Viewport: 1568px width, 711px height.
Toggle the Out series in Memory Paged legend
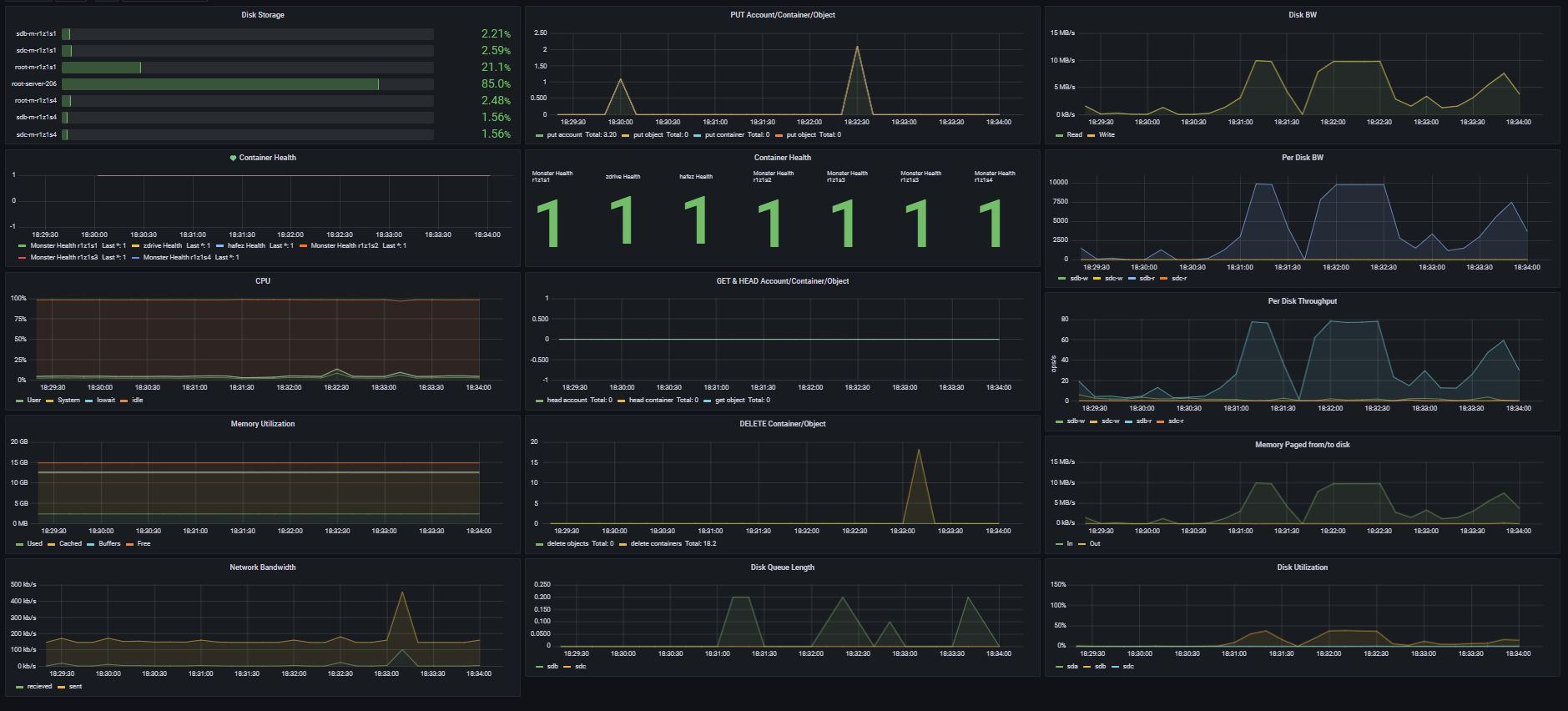point(1094,544)
